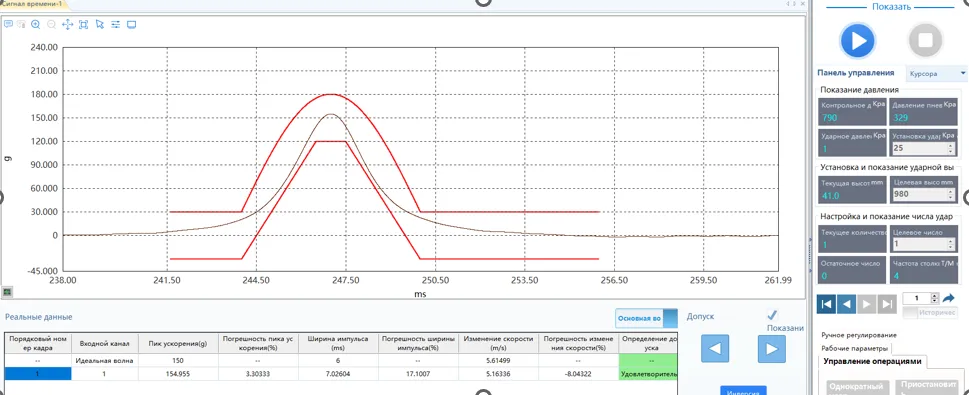The image size is (969, 395).
Task: Increase the Целевая высота spinner value
Action: click(x=950, y=192)
